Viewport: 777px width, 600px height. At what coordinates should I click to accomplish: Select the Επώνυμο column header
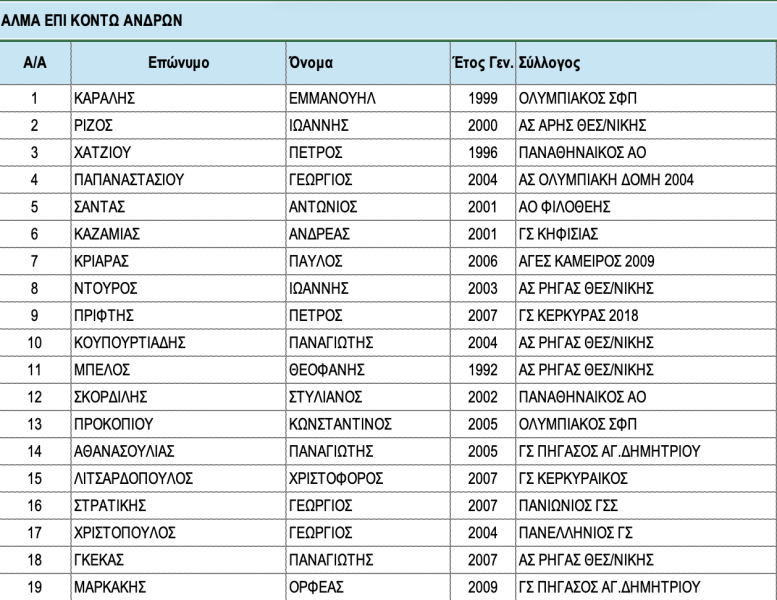coord(178,63)
